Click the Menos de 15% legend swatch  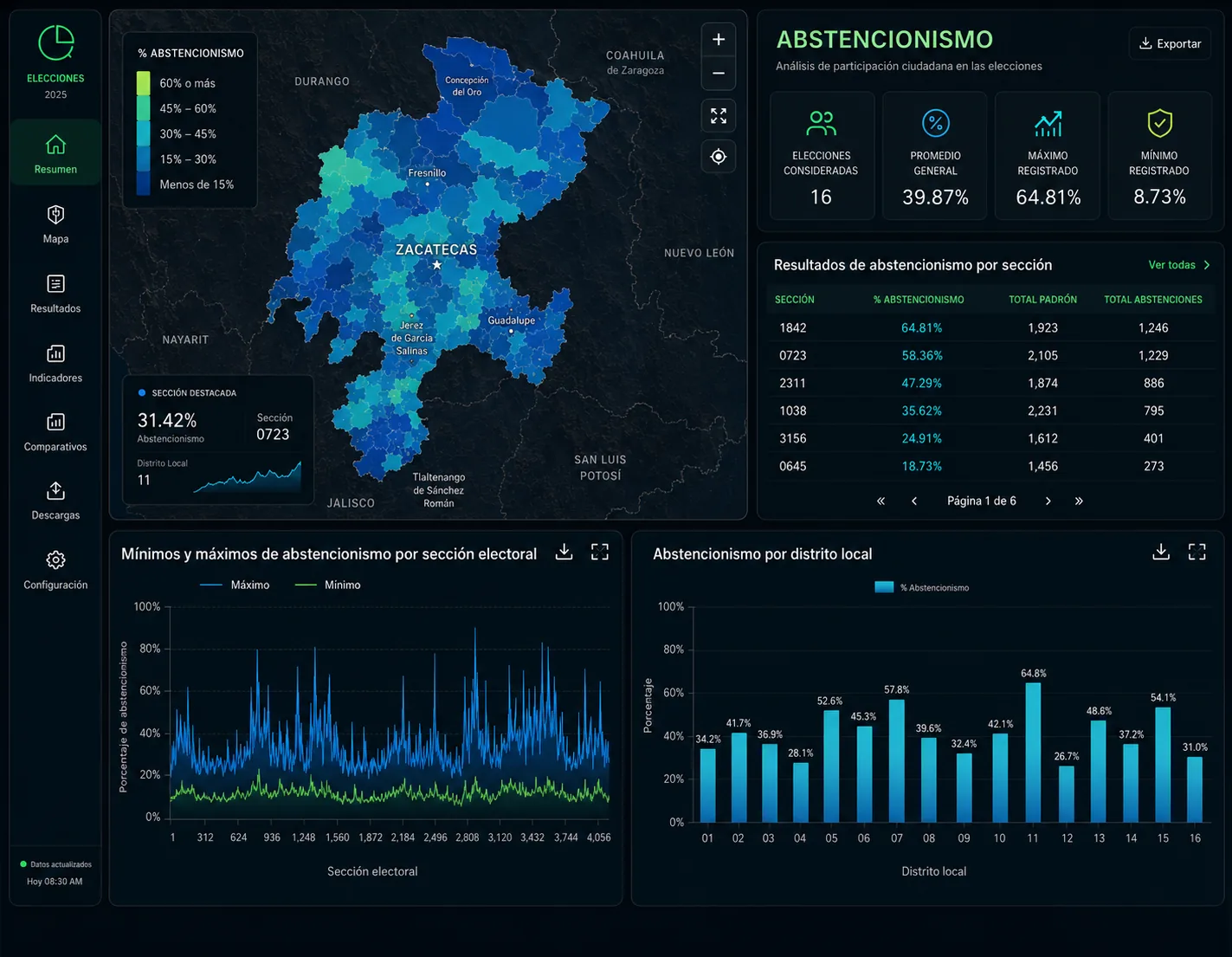click(143, 184)
